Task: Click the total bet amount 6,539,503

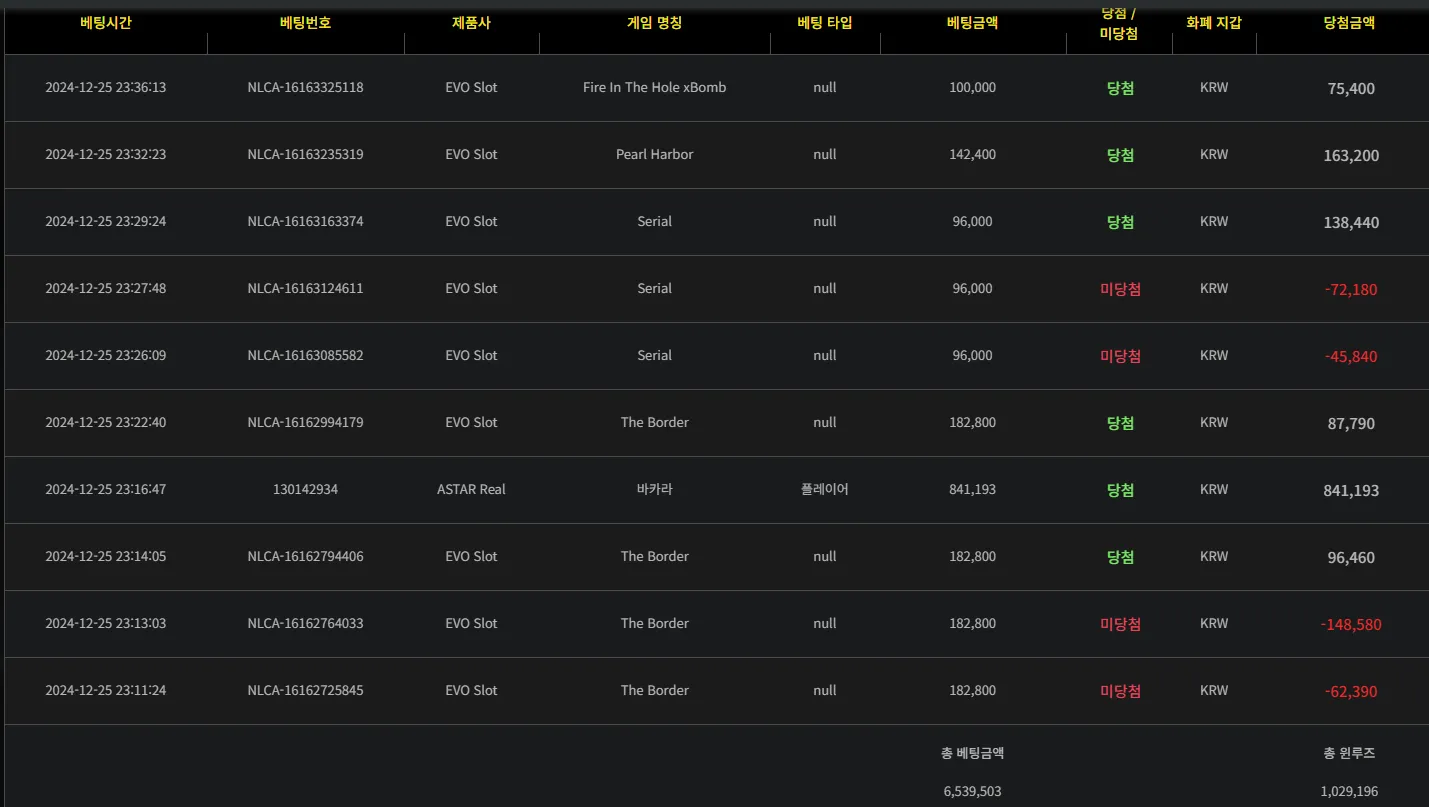Action: [x=972, y=791]
